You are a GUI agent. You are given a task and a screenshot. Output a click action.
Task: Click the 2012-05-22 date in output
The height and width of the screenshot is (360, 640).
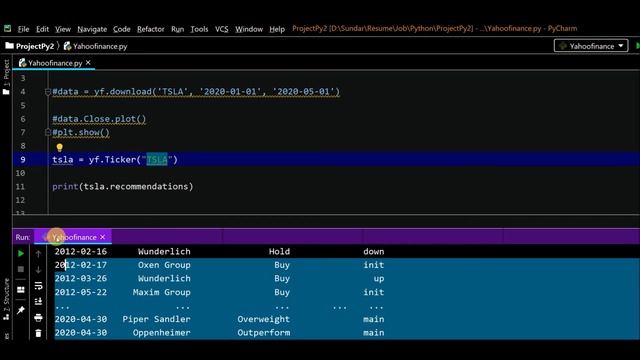coord(81,292)
